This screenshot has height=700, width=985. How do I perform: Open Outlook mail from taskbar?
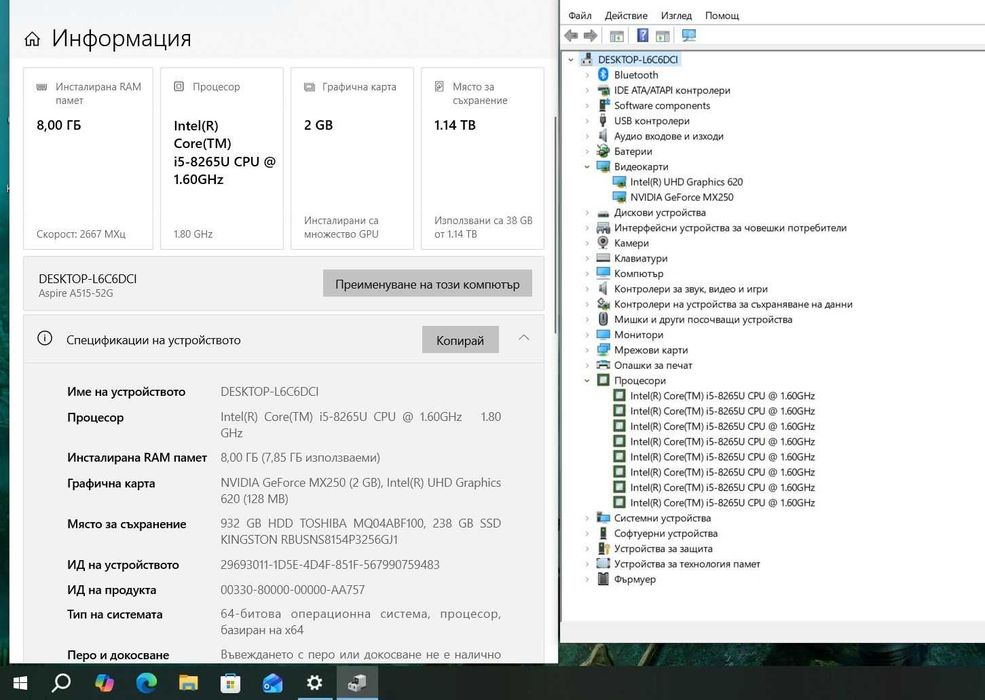[x=272, y=682]
